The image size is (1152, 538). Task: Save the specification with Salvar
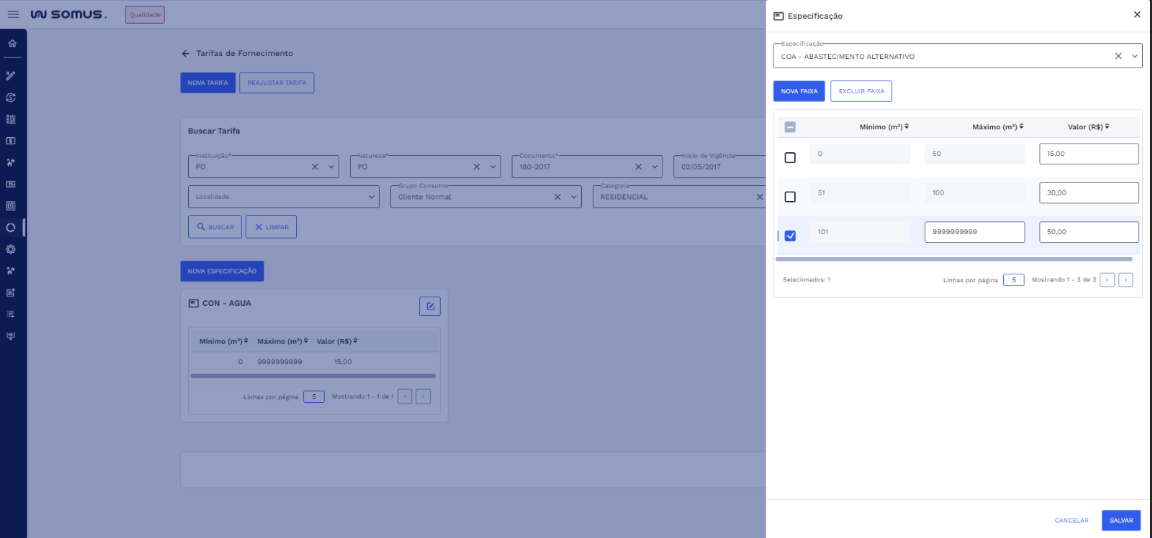point(1120,520)
